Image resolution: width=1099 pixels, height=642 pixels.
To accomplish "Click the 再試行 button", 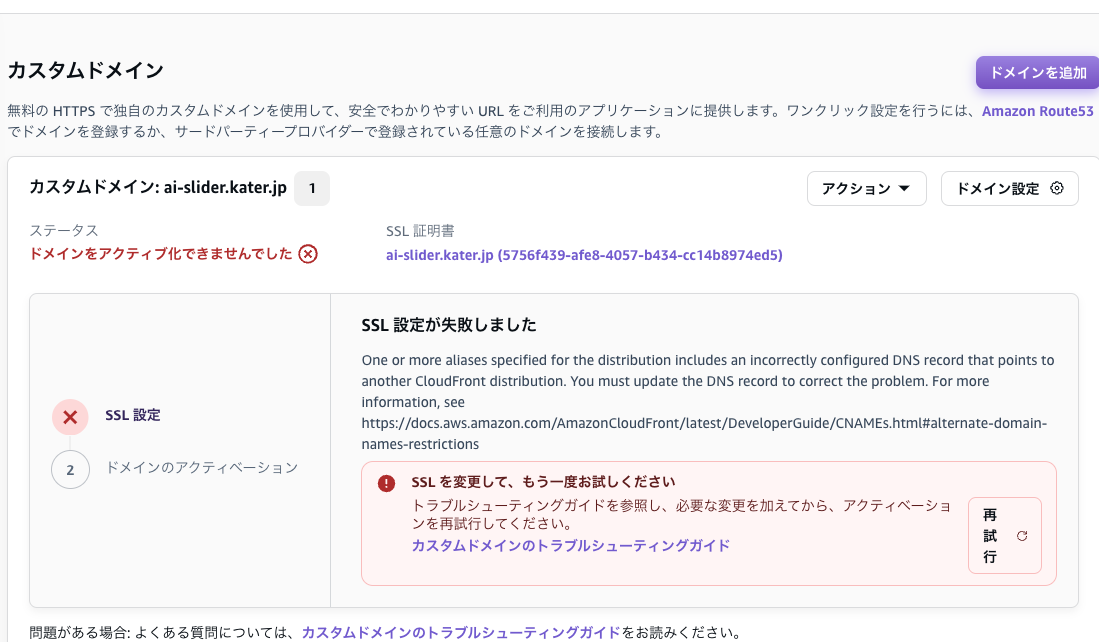I will pyautogui.click(x=1004, y=536).
